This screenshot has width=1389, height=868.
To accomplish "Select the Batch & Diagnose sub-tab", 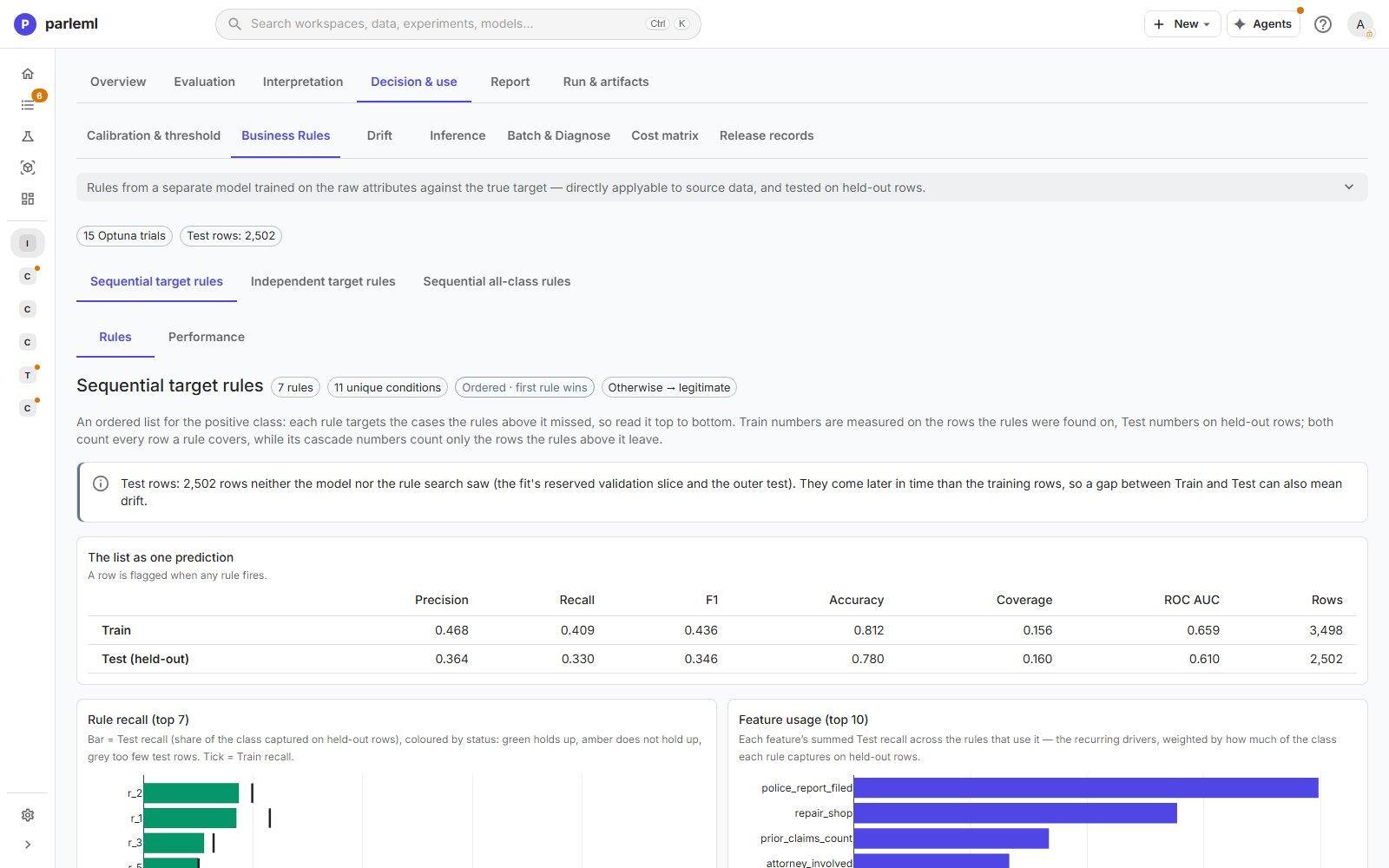I will click(x=558, y=135).
